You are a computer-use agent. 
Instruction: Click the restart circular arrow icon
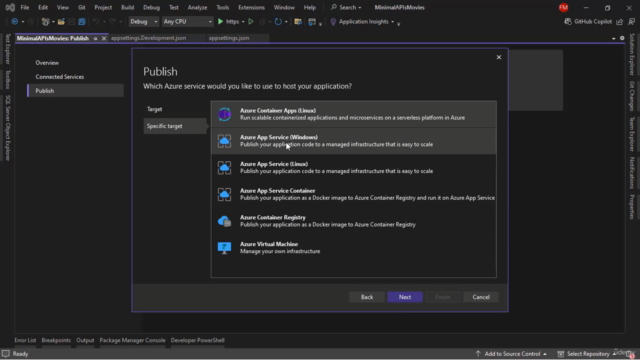coord(278,22)
